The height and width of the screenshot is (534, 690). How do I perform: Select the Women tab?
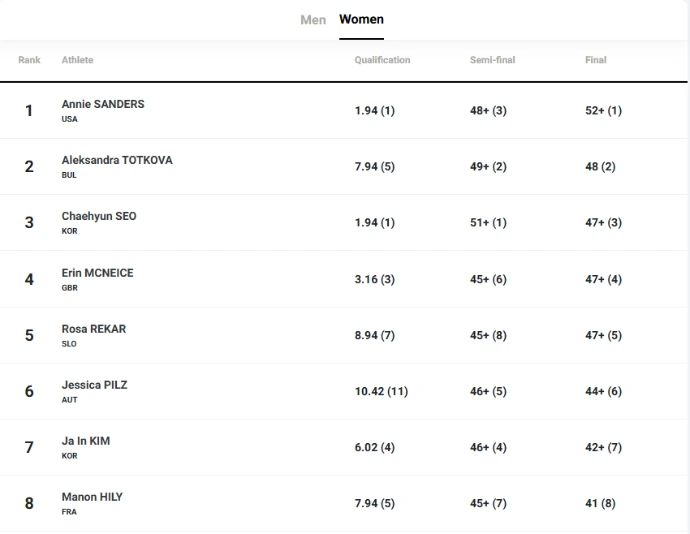click(x=361, y=19)
